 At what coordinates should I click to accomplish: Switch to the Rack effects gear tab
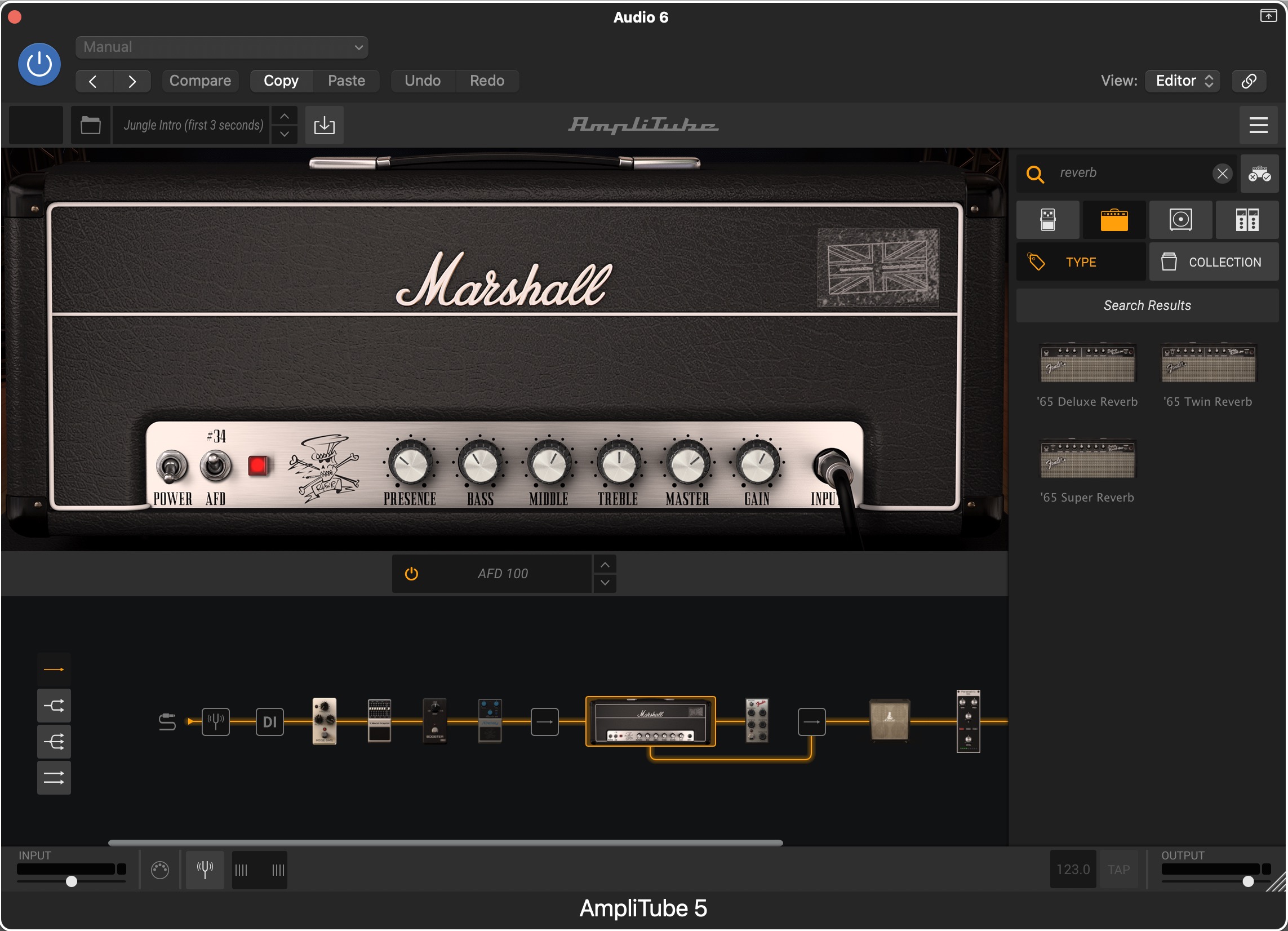pos(1247,220)
